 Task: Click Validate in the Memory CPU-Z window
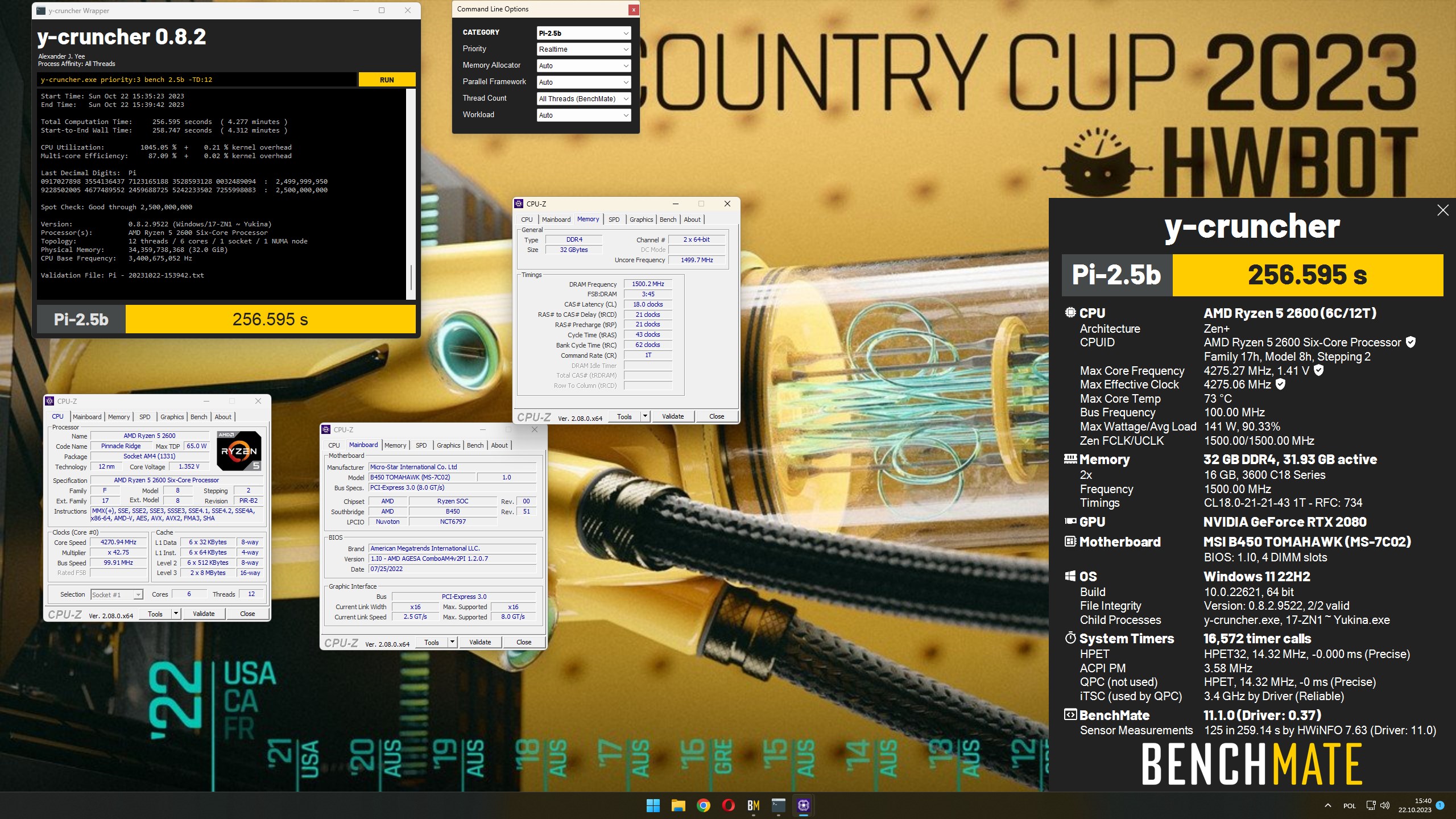tap(673, 416)
